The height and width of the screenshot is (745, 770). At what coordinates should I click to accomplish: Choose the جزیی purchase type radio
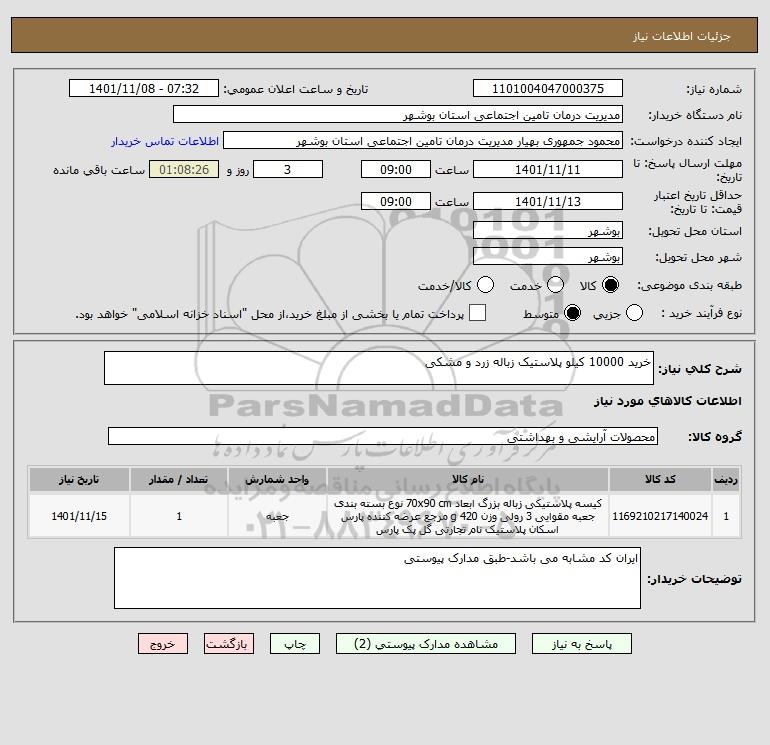(x=634, y=313)
